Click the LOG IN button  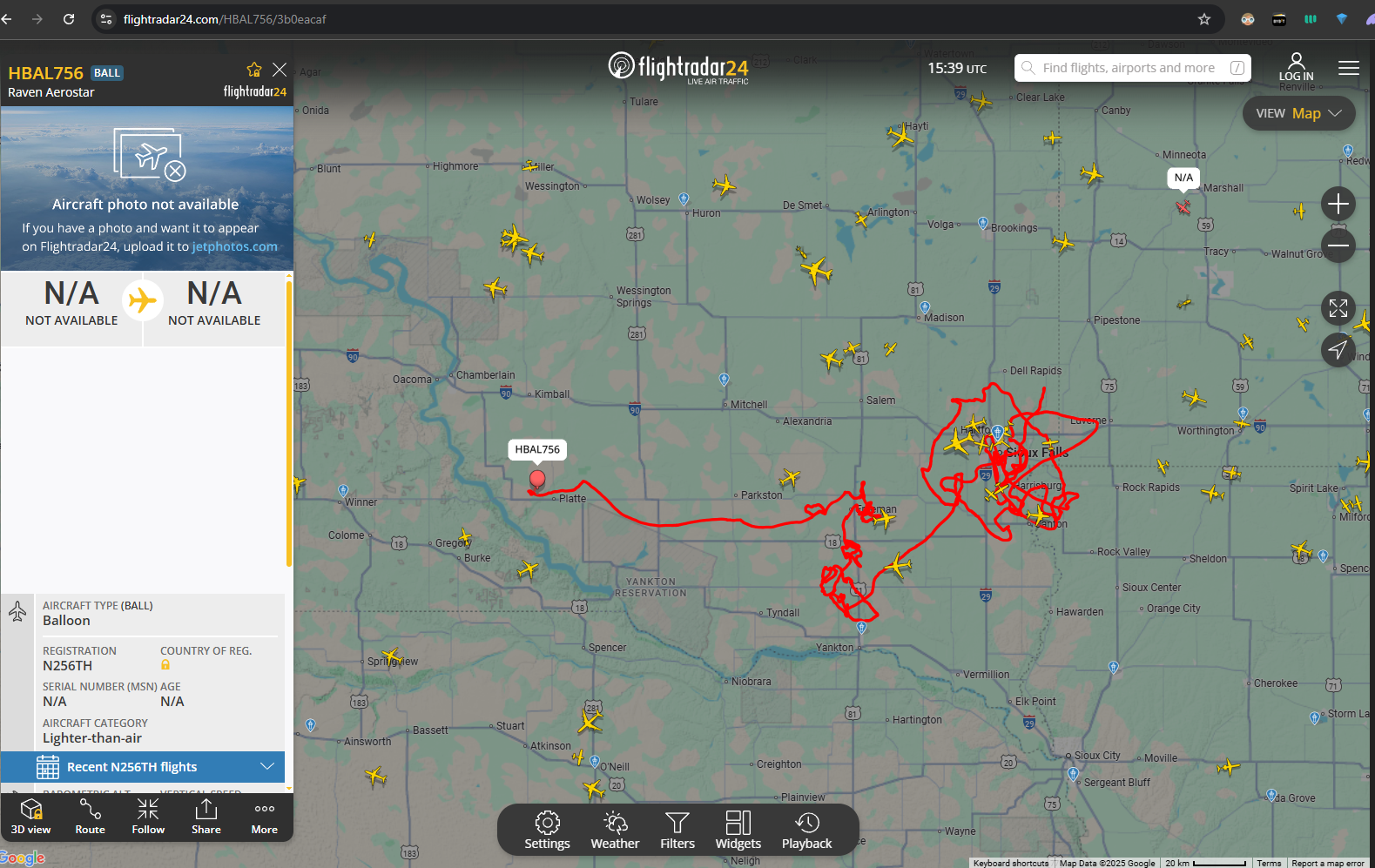[1296, 67]
